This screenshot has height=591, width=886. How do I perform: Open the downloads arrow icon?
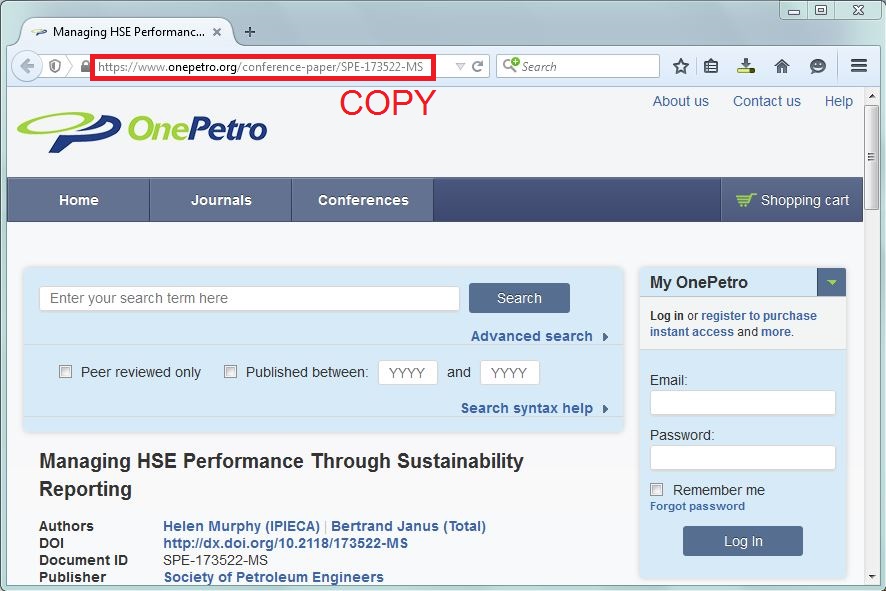746,66
